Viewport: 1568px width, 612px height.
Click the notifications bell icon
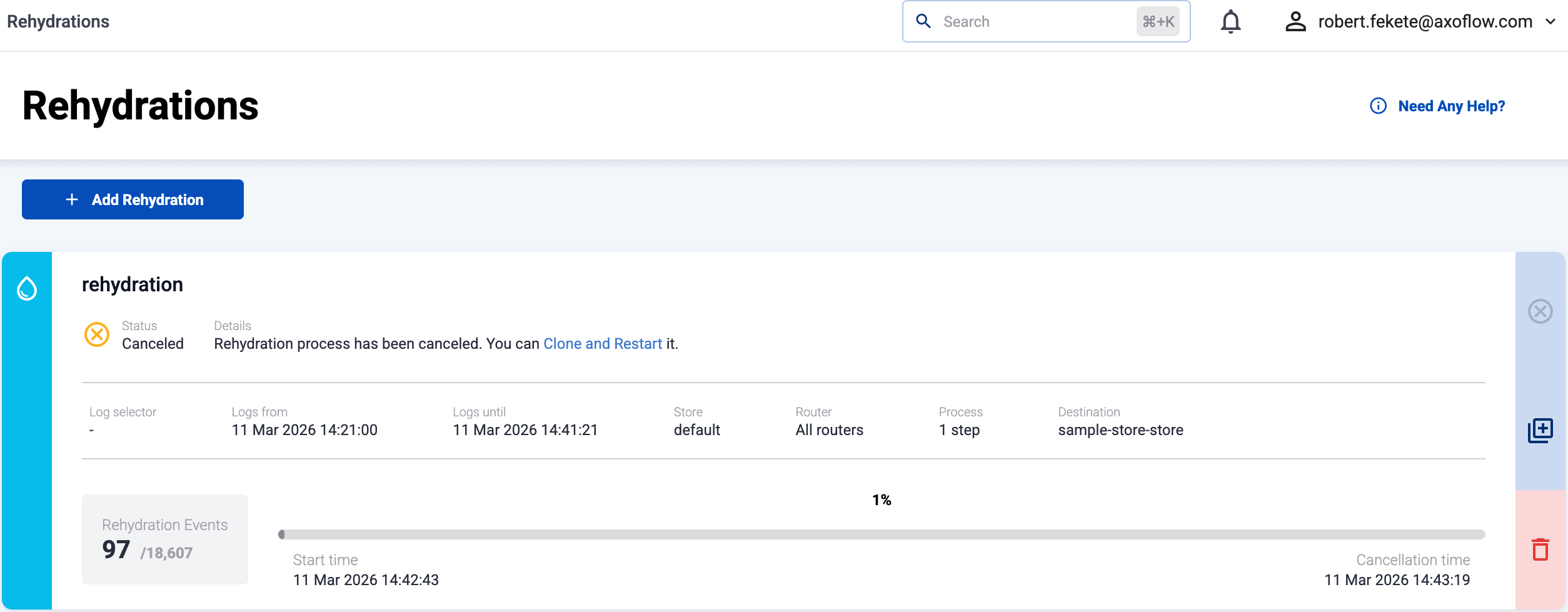point(1230,22)
